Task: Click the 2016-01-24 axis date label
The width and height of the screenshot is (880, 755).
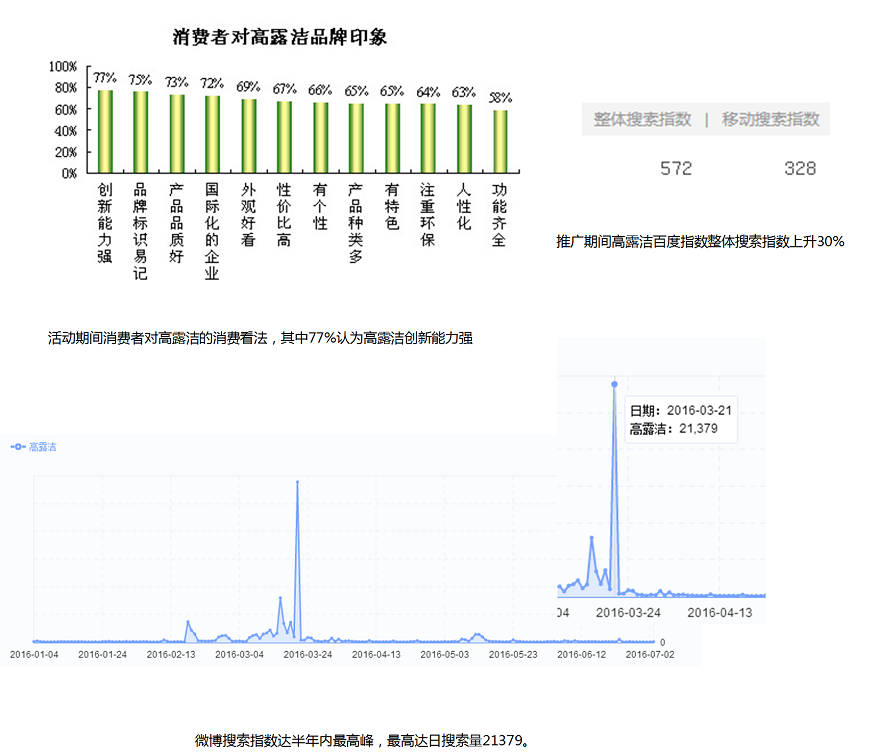Action: coord(102,655)
